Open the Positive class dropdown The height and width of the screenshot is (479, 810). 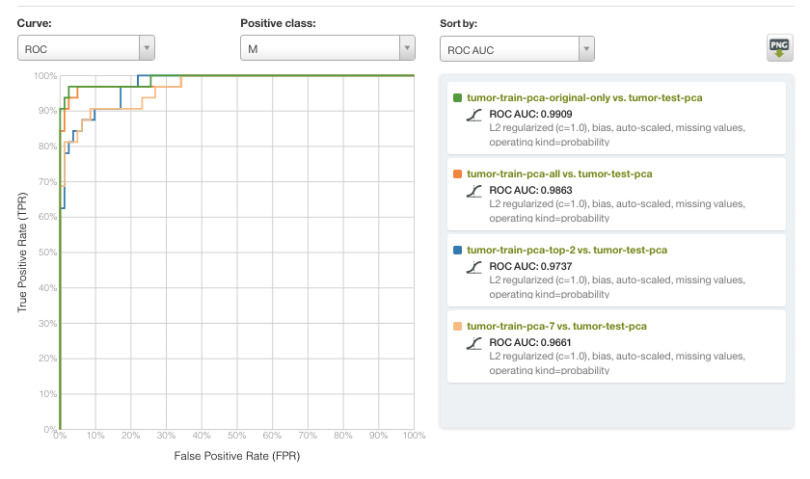(x=327, y=48)
